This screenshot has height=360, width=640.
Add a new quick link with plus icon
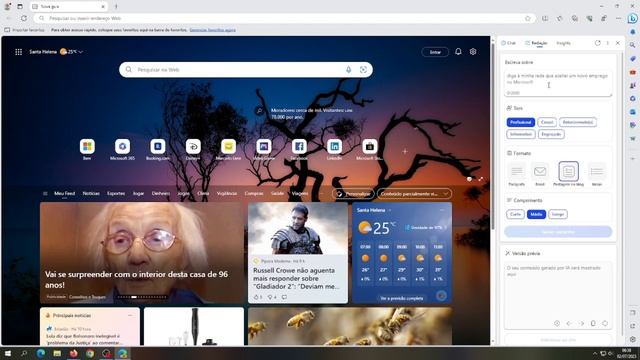coord(404,151)
